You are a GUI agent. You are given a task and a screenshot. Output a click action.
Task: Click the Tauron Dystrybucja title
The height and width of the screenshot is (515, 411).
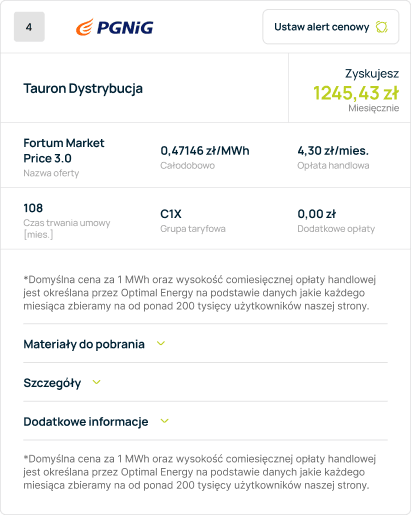(83, 89)
